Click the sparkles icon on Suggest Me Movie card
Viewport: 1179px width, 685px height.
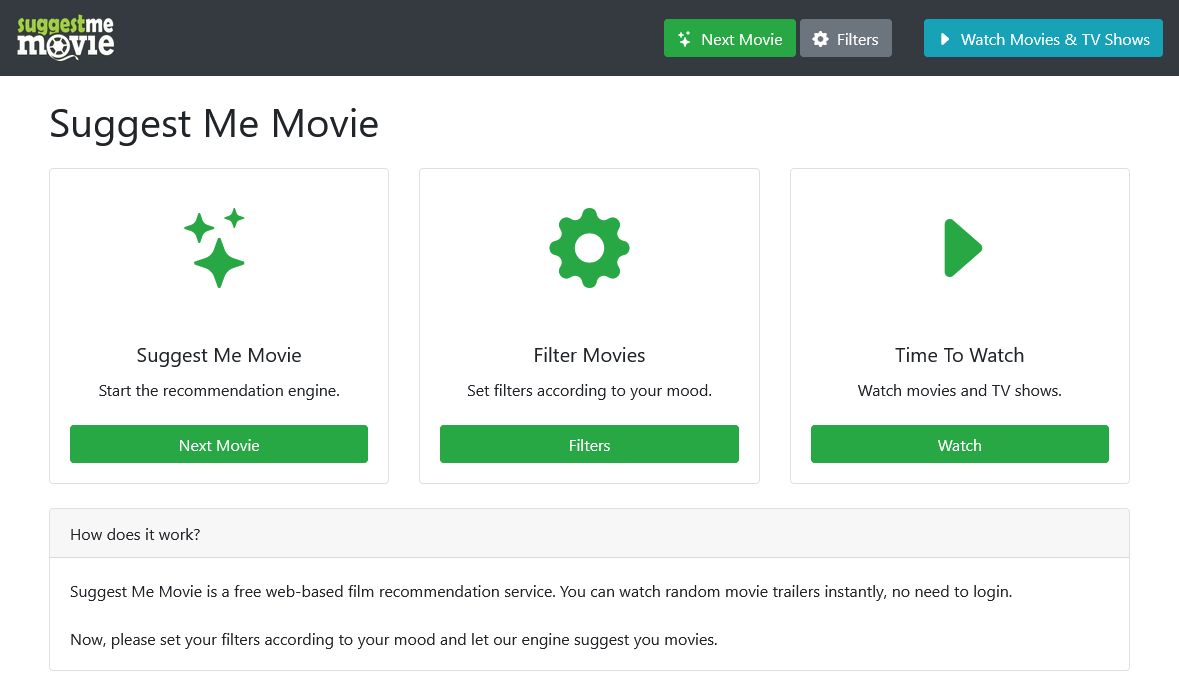pyautogui.click(x=218, y=248)
